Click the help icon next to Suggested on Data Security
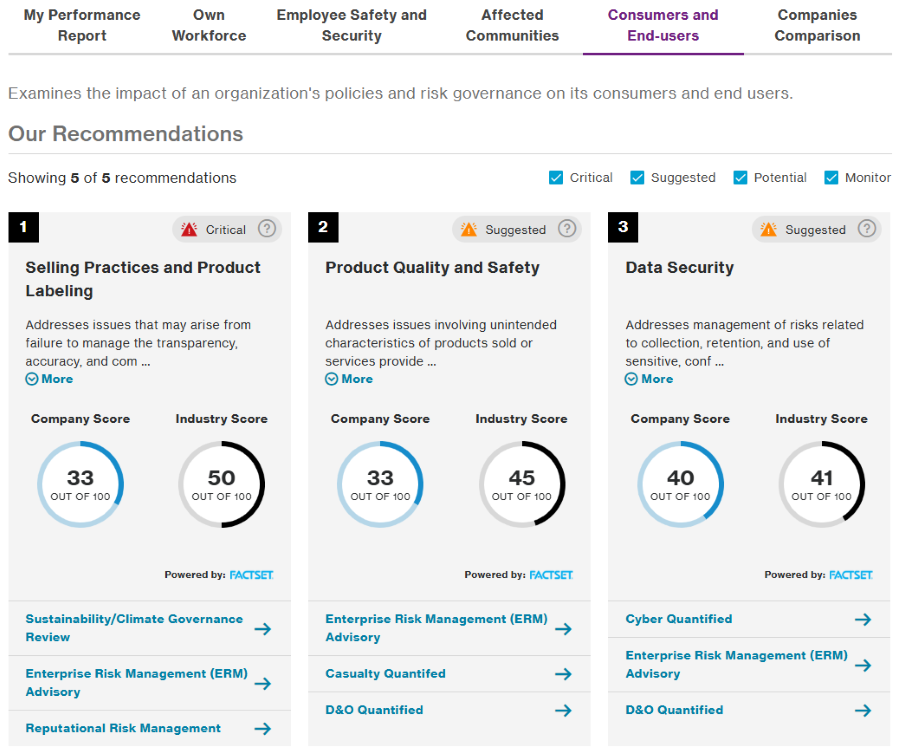The image size is (900, 748). coord(867,229)
